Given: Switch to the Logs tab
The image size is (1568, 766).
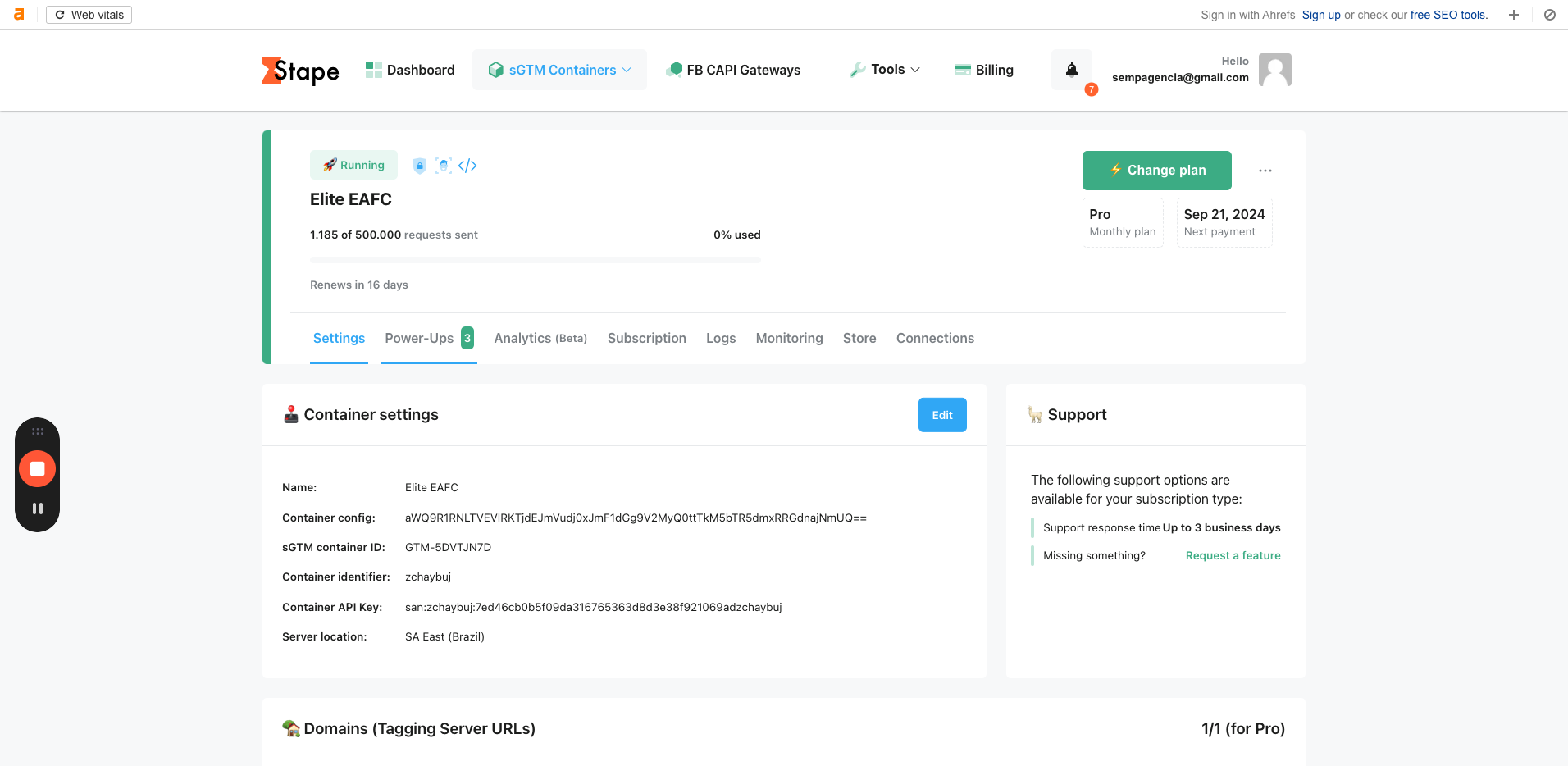Looking at the screenshot, I should [x=721, y=338].
